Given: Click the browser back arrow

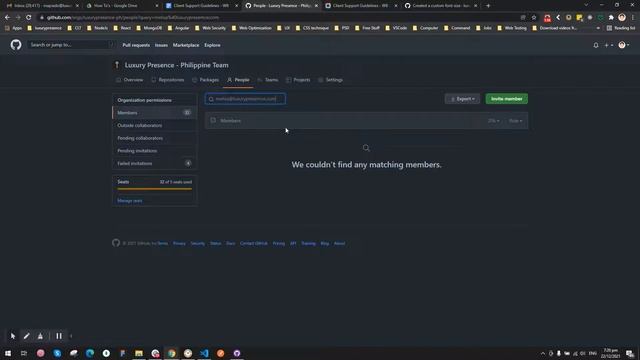Looking at the screenshot, I should point(7,18).
